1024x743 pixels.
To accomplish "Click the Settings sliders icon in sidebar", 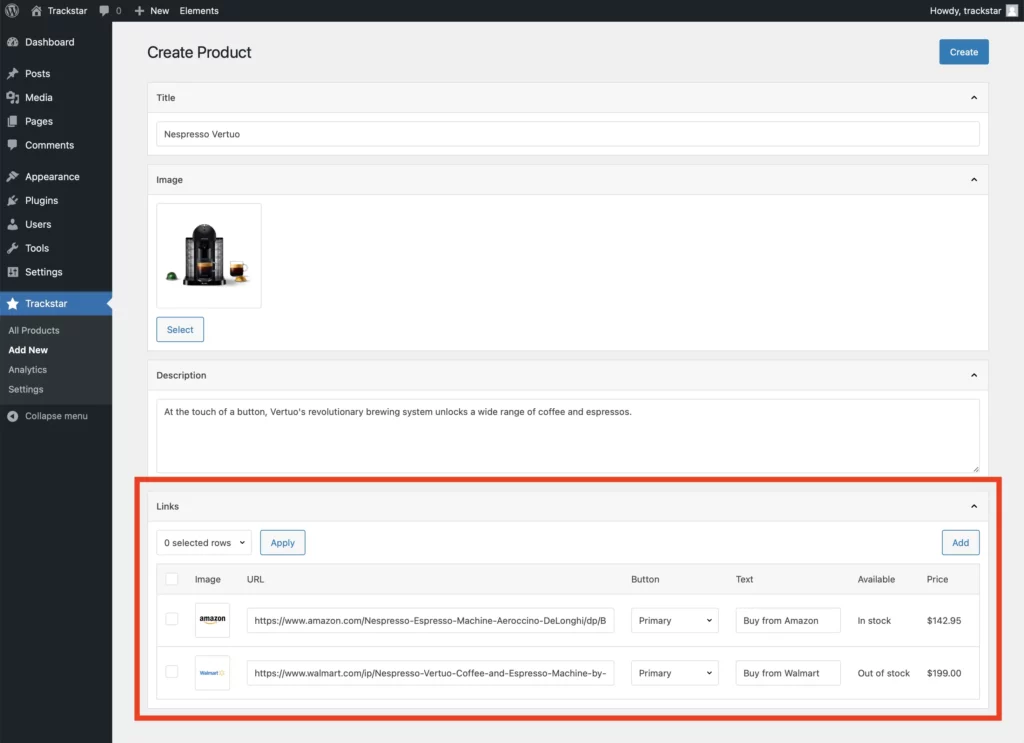I will (12, 272).
